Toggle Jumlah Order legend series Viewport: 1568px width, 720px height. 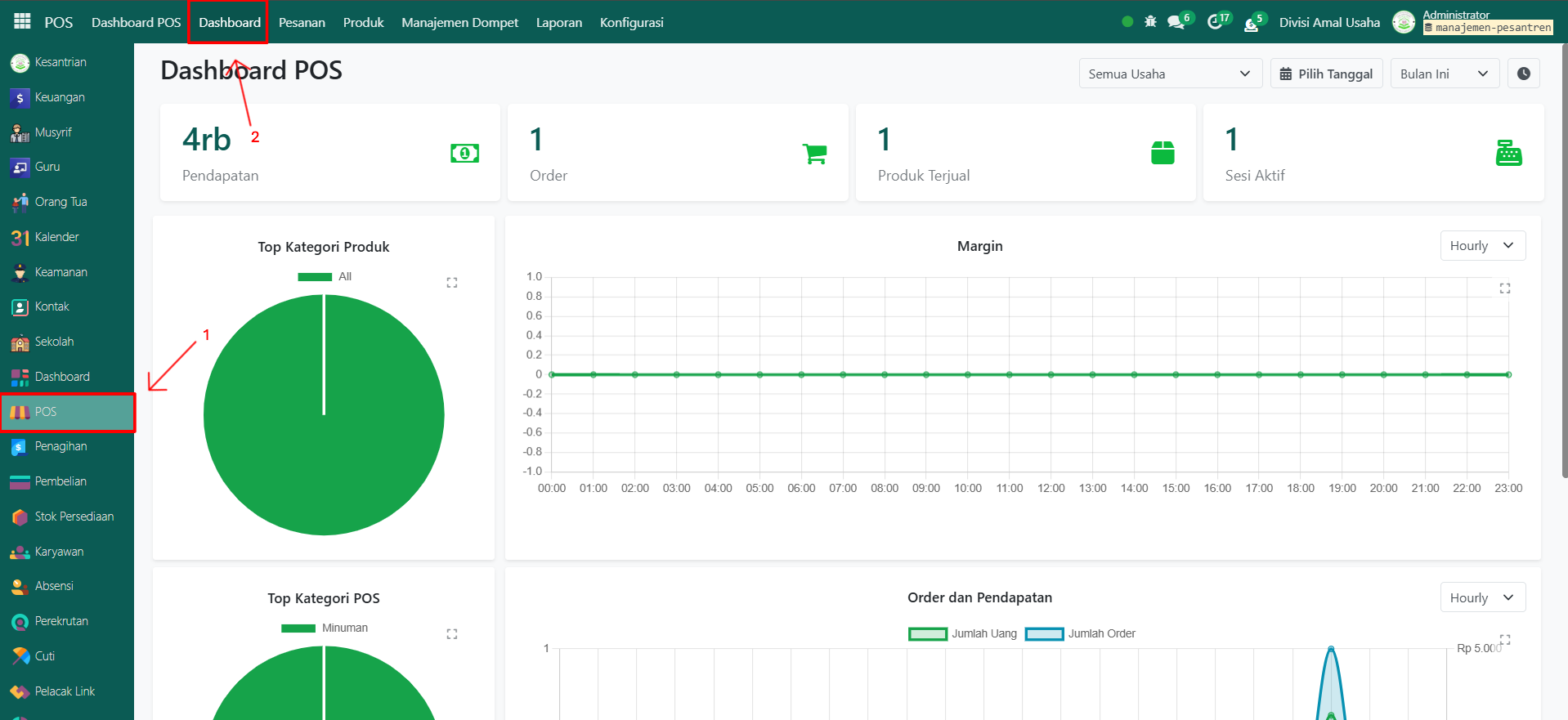[1080, 634]
